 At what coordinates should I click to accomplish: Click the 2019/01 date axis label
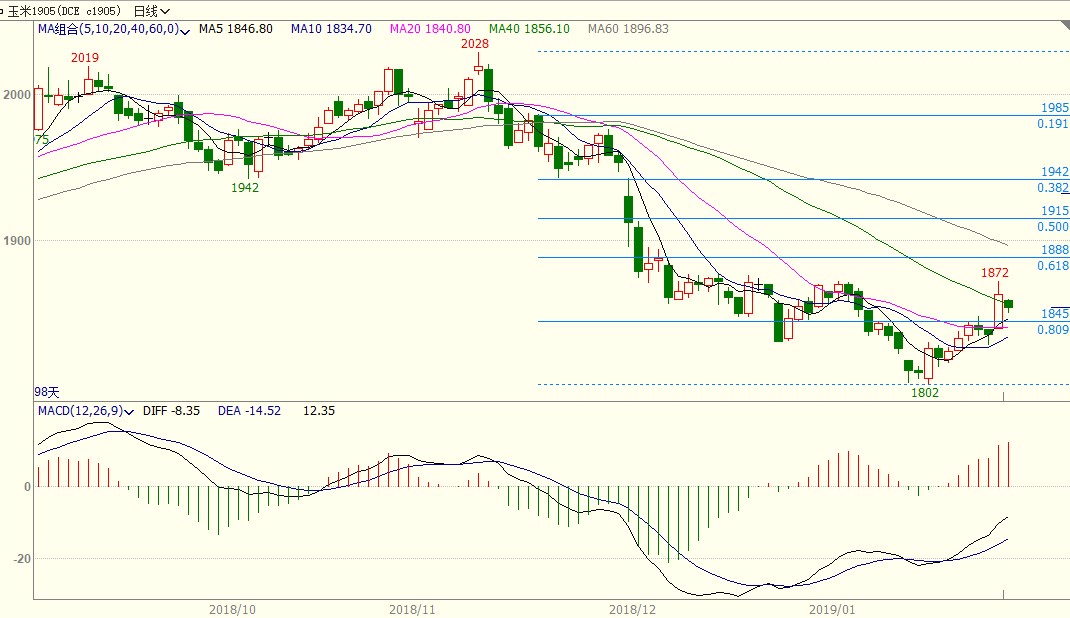coord(833,608)
